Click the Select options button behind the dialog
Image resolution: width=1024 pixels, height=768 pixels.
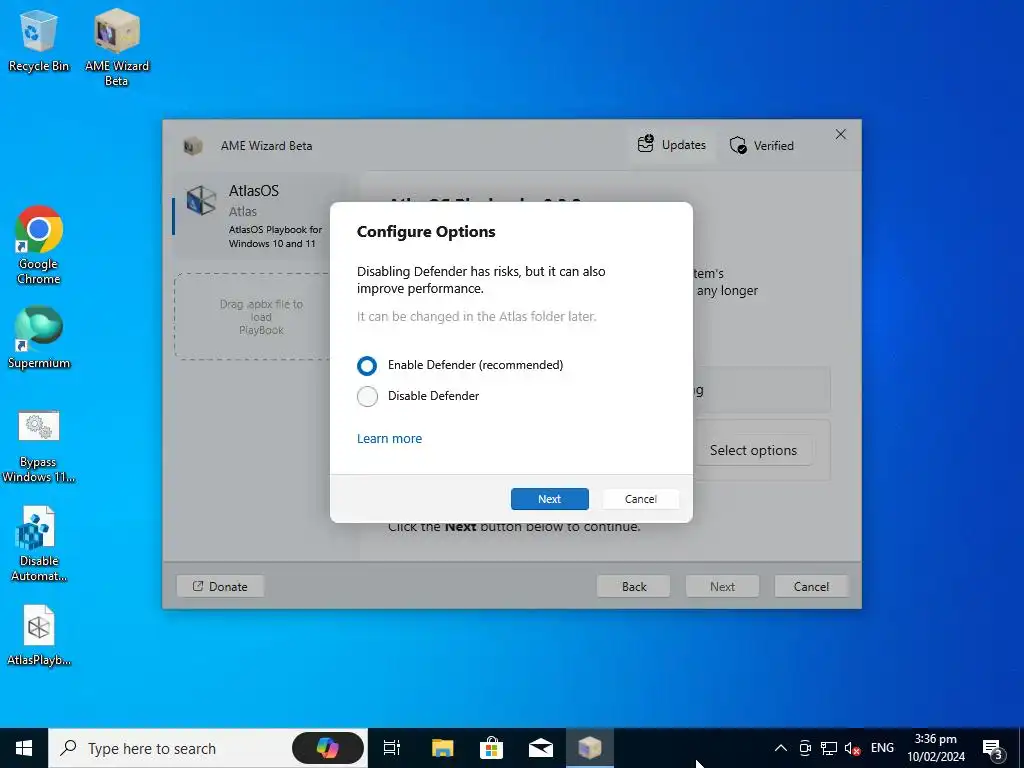pos(754,451)
